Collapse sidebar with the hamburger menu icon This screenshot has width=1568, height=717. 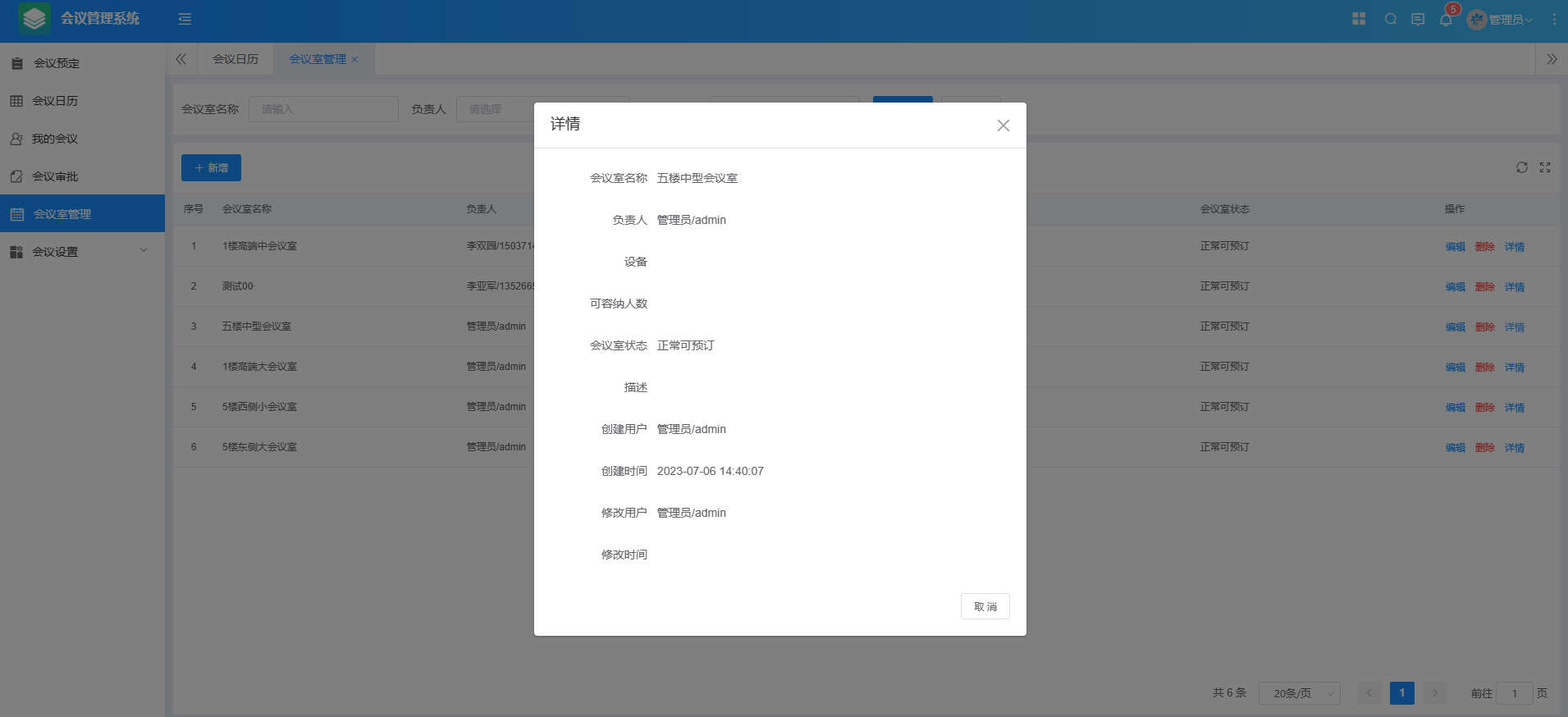pyautogui.click(x=185, y=19)
